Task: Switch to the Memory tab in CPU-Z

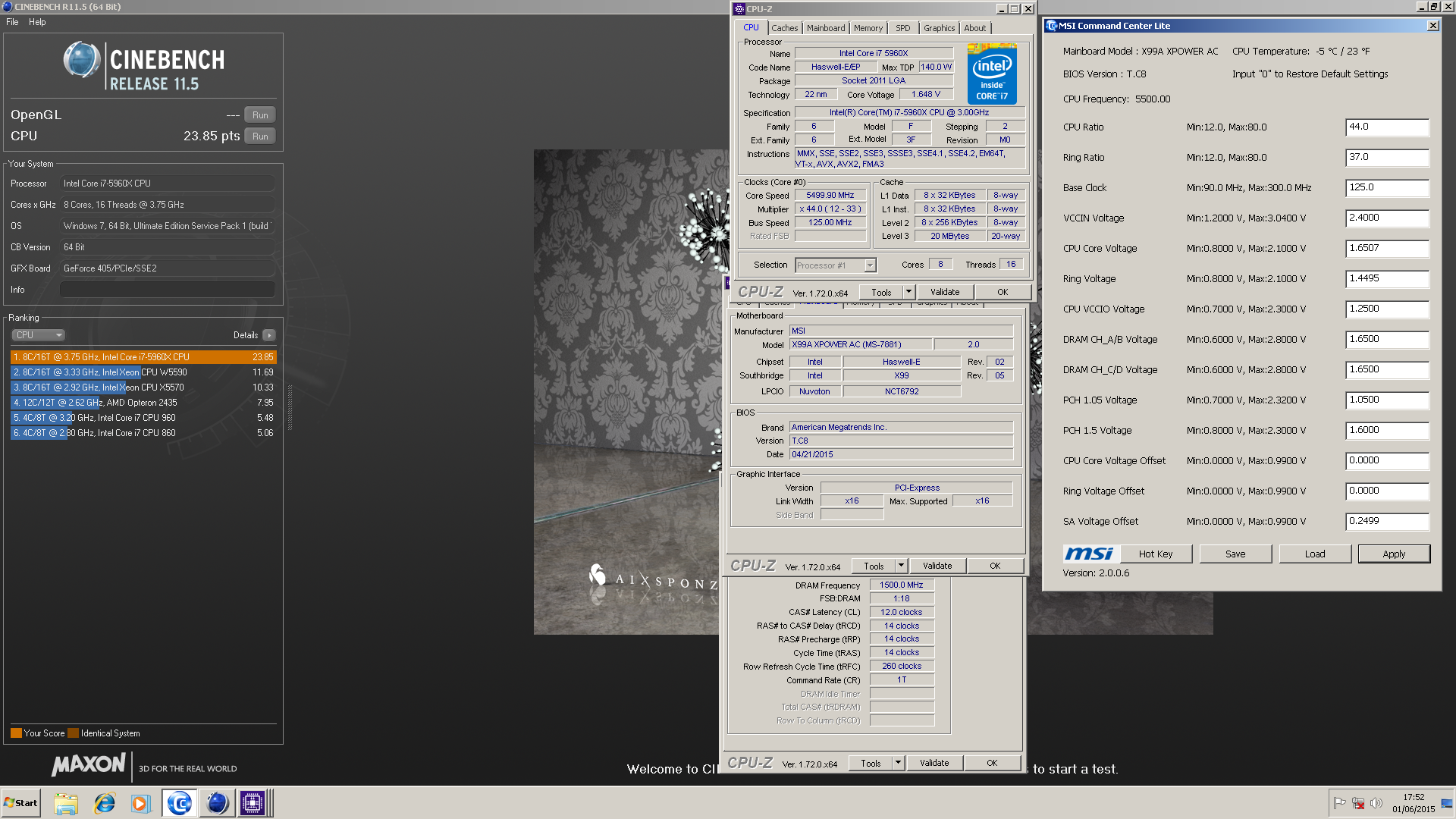Action: pyautogui.click(x=868, y=28)
